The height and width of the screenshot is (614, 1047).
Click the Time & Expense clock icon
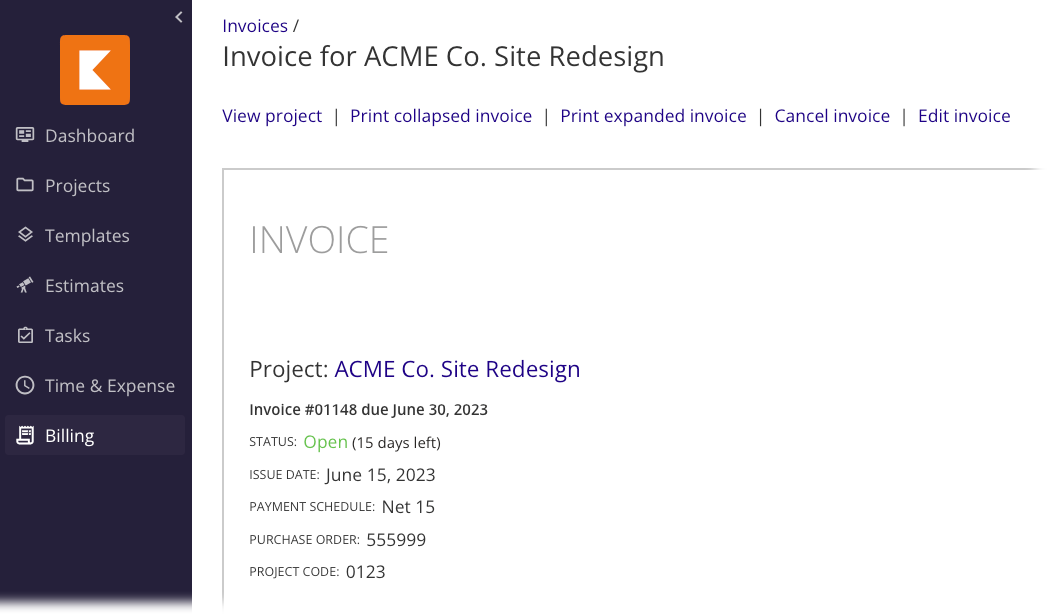(25, 385)
